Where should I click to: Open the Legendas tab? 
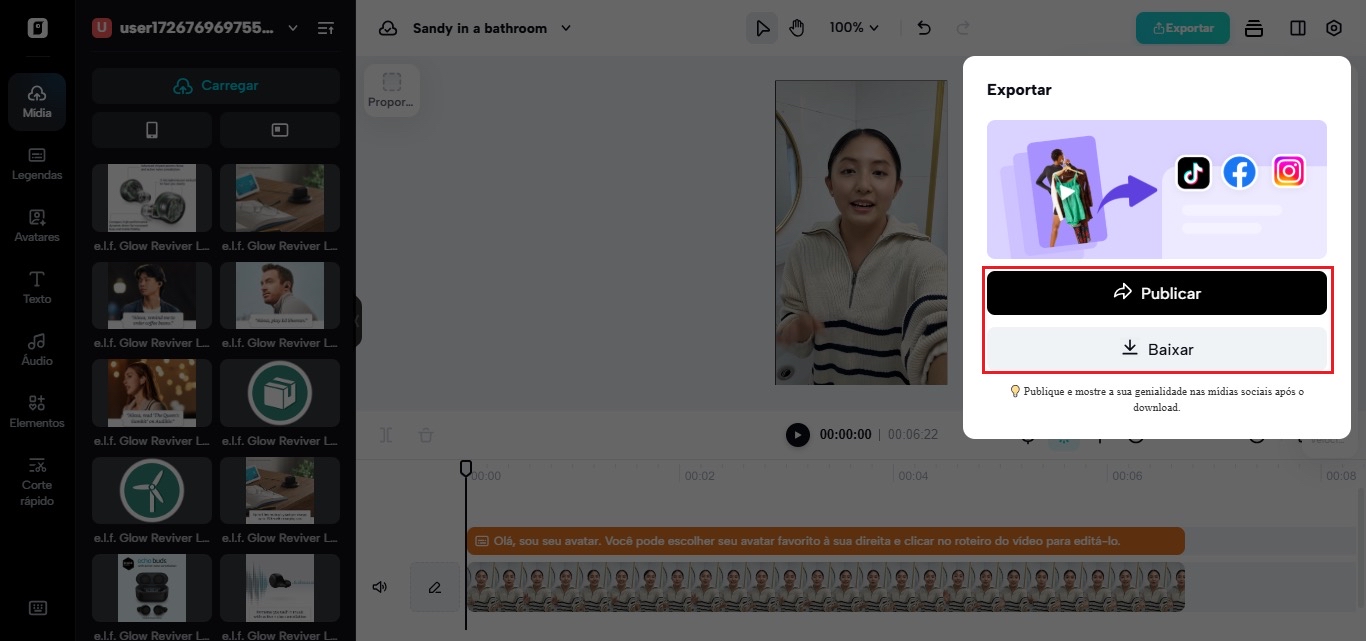point(37,163)
